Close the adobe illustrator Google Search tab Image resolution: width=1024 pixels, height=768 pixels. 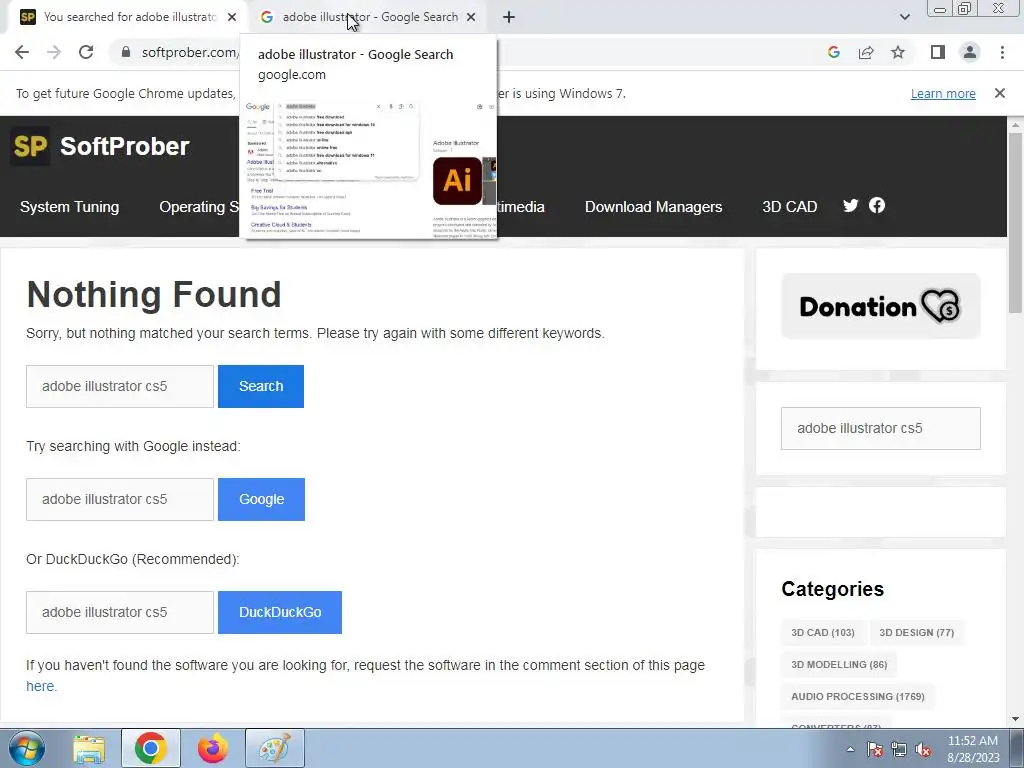coord(471,17)
